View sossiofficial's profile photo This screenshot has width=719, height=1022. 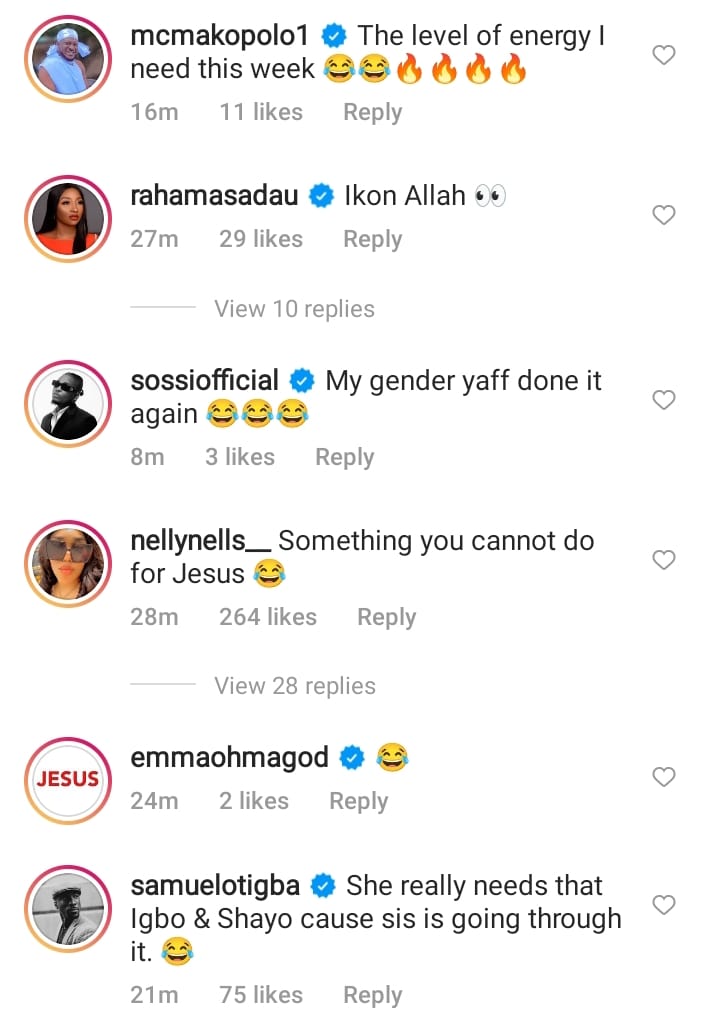(68, 403)
